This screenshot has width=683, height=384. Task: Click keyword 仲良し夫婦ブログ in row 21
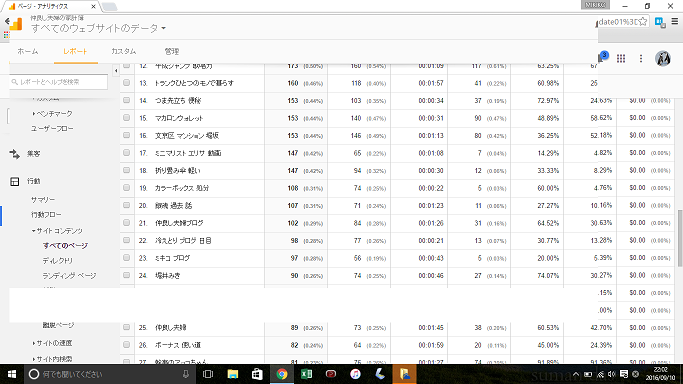(179, 223)
